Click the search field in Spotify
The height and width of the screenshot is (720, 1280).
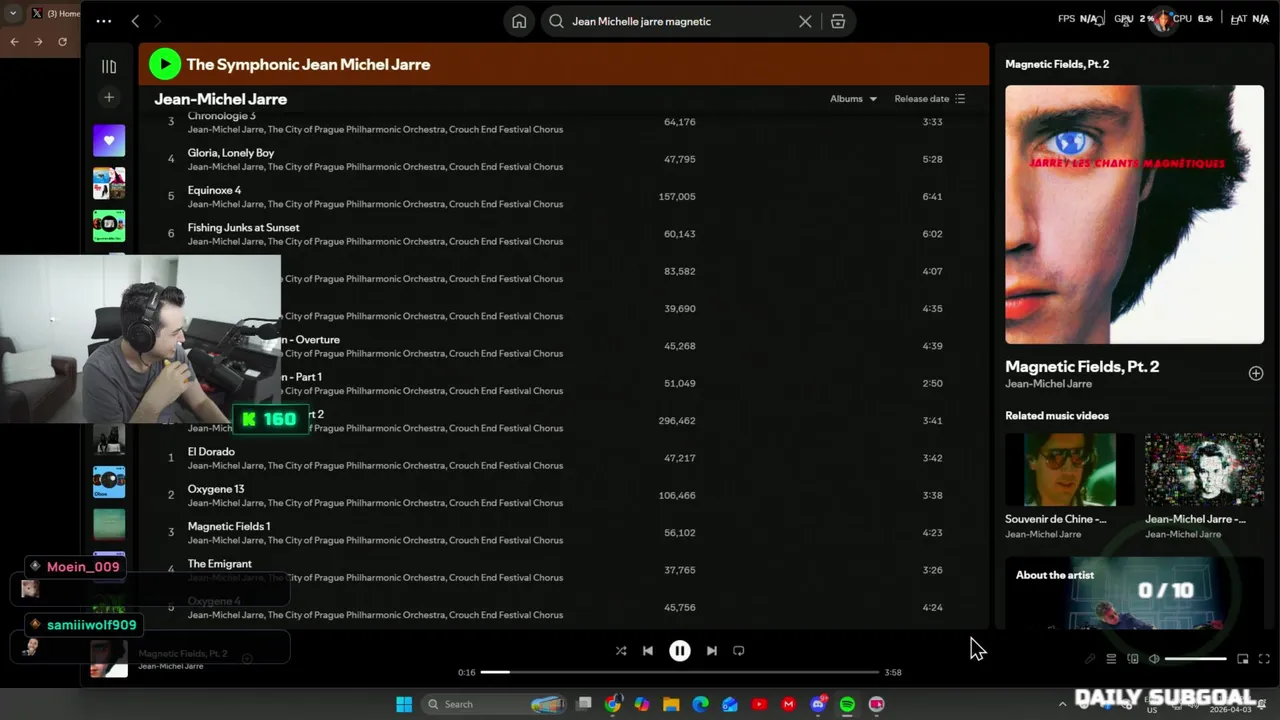coord(680,21)
